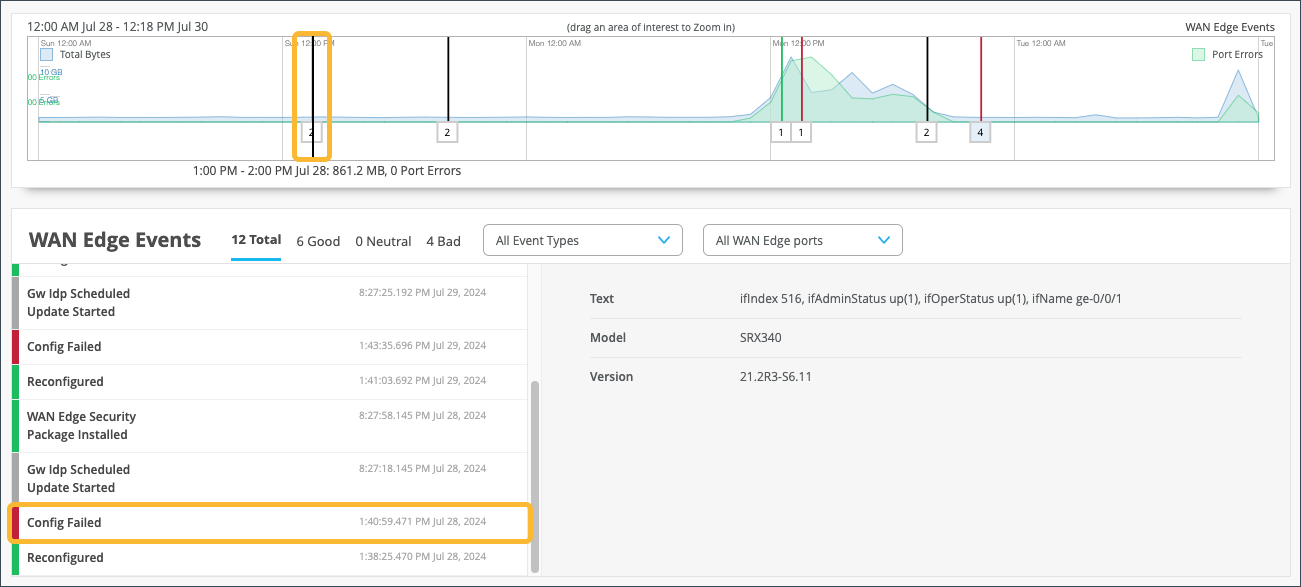Select the 12 Total events tab

point(255,240)
